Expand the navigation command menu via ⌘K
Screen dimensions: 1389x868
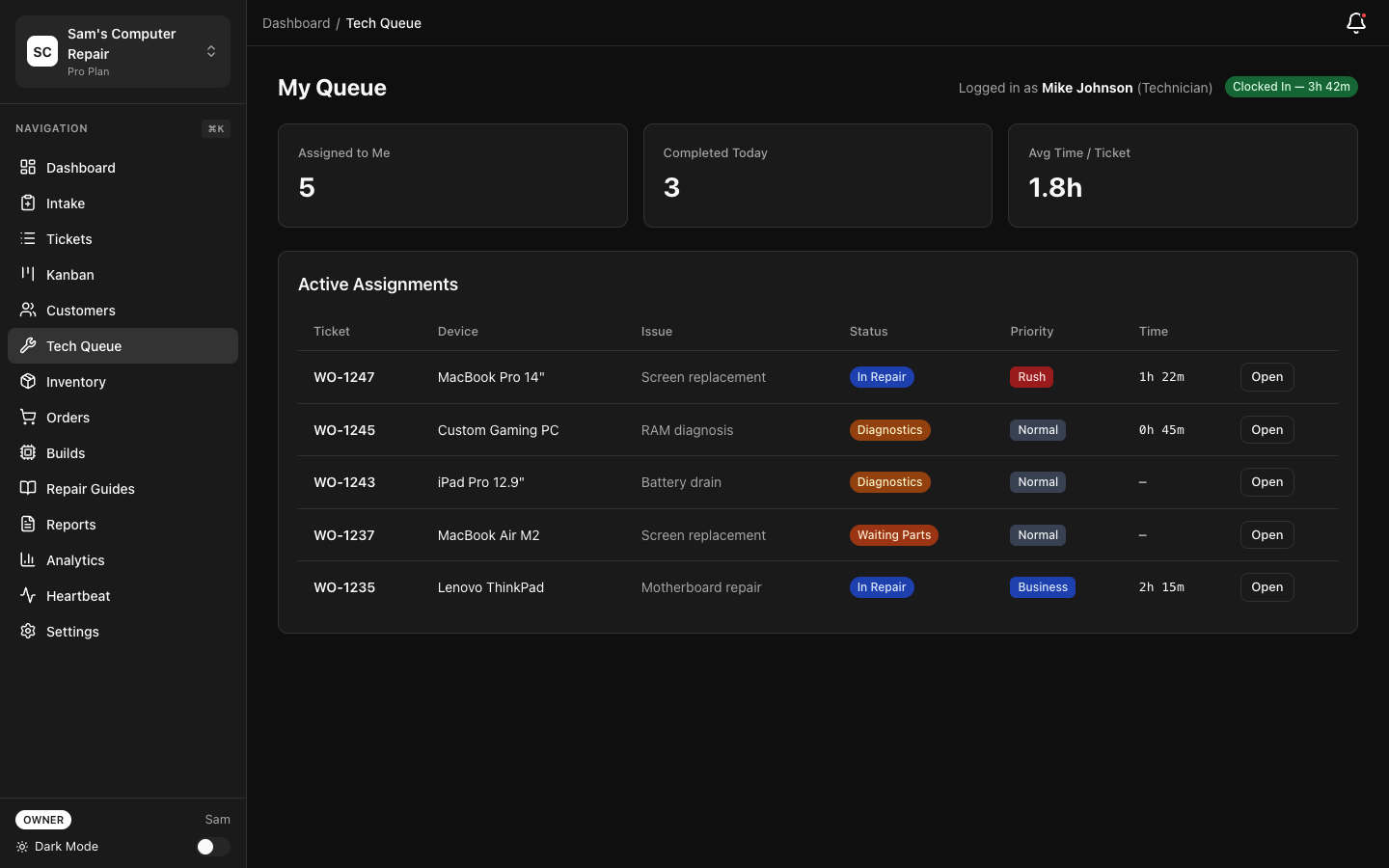click(x=215, y=128)
